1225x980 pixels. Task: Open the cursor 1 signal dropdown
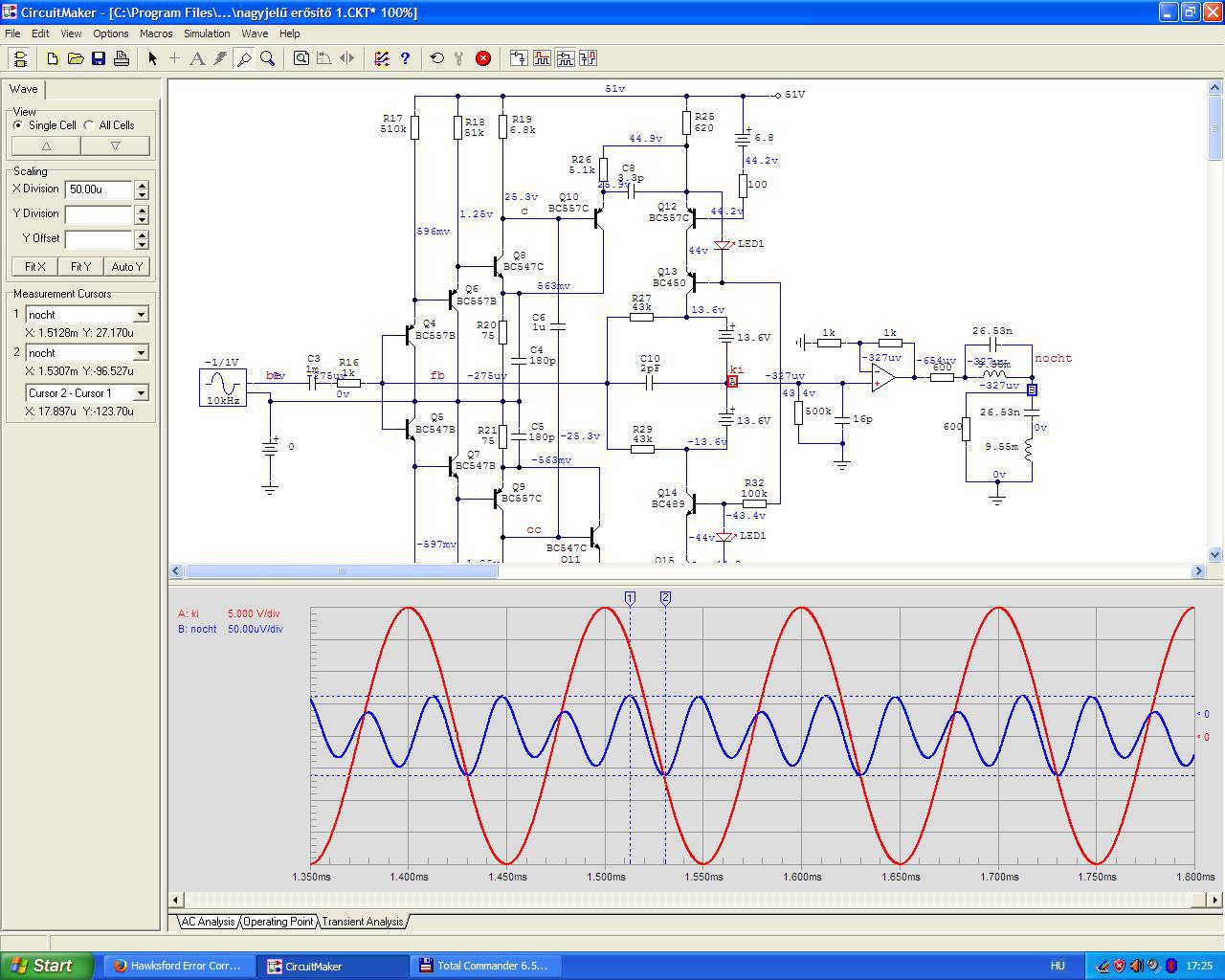141,315
